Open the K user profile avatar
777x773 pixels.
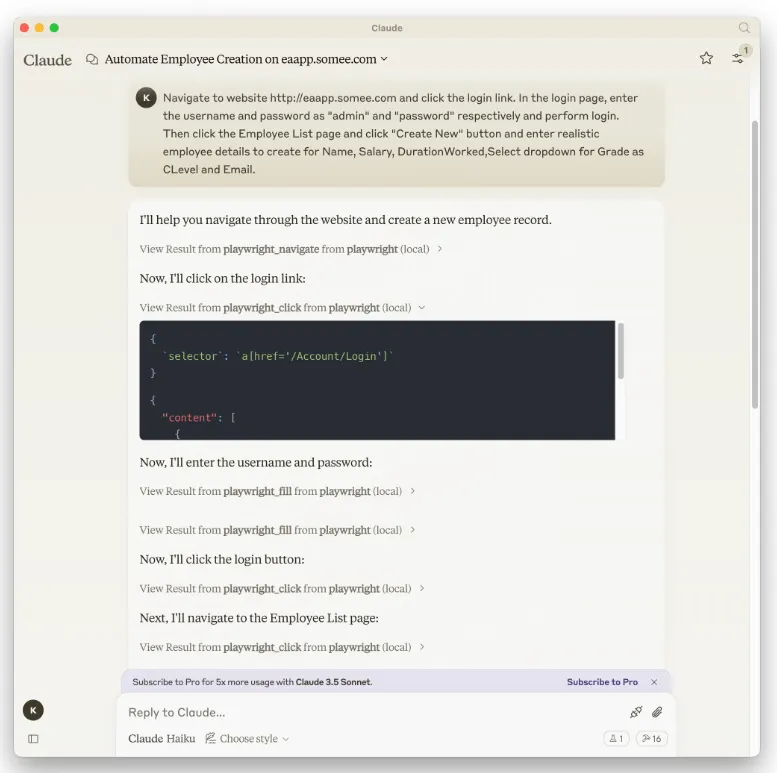tap(33, 710)
